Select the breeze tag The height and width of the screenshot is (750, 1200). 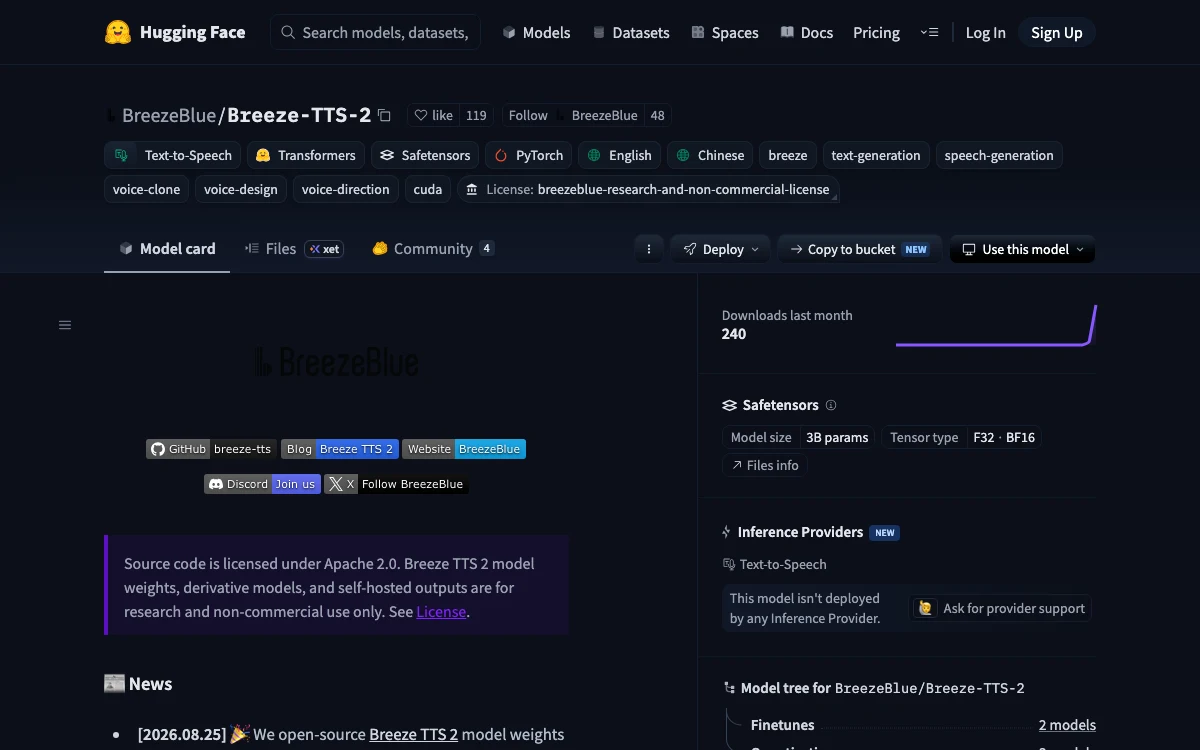pyautogui.click(x=788, y=155)
